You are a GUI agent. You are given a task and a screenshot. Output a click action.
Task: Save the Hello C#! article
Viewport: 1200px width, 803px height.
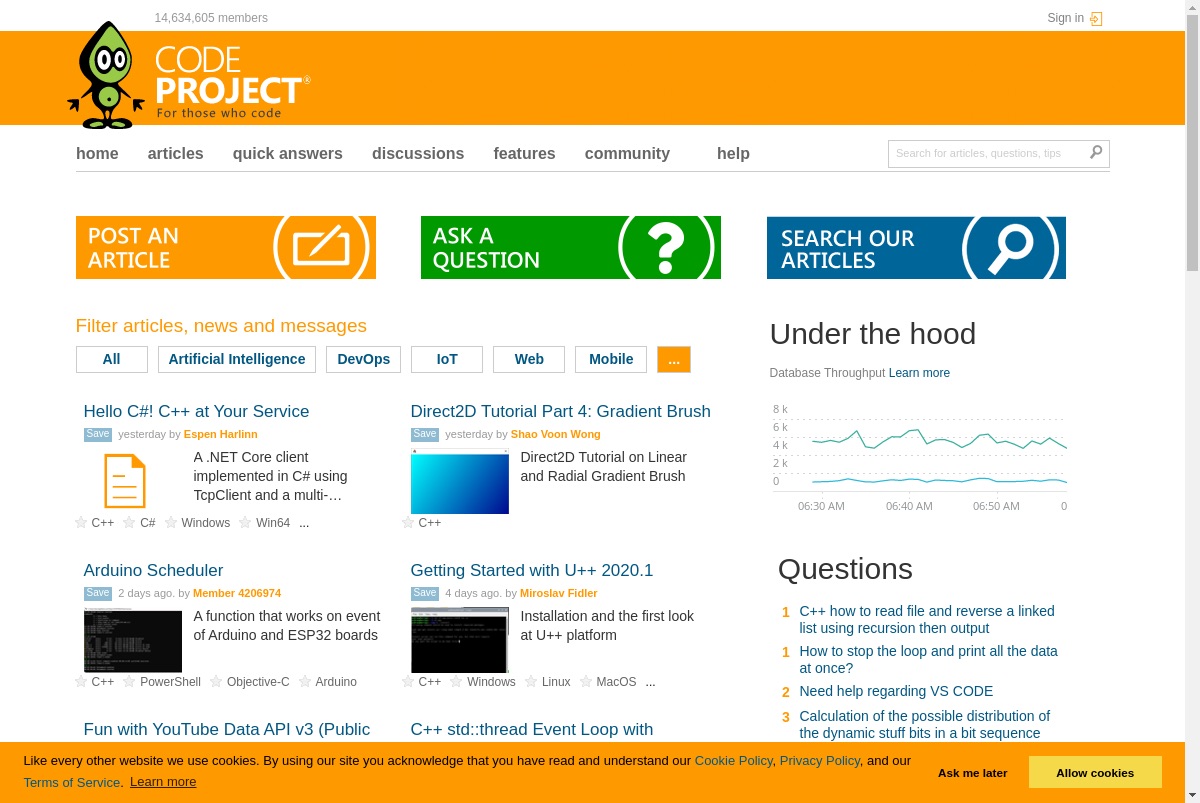click(x=98, y=434)
